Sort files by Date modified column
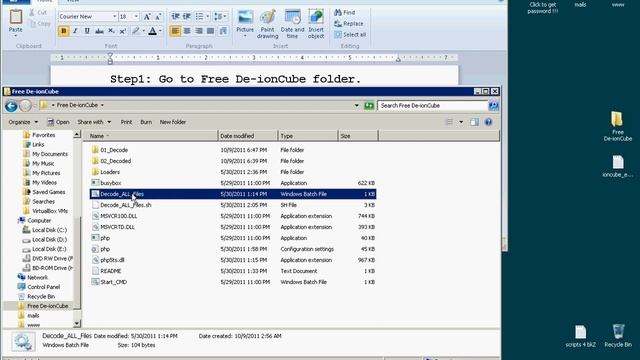The height and width of the screenshot is (360, 640). [x=248, y=136]
